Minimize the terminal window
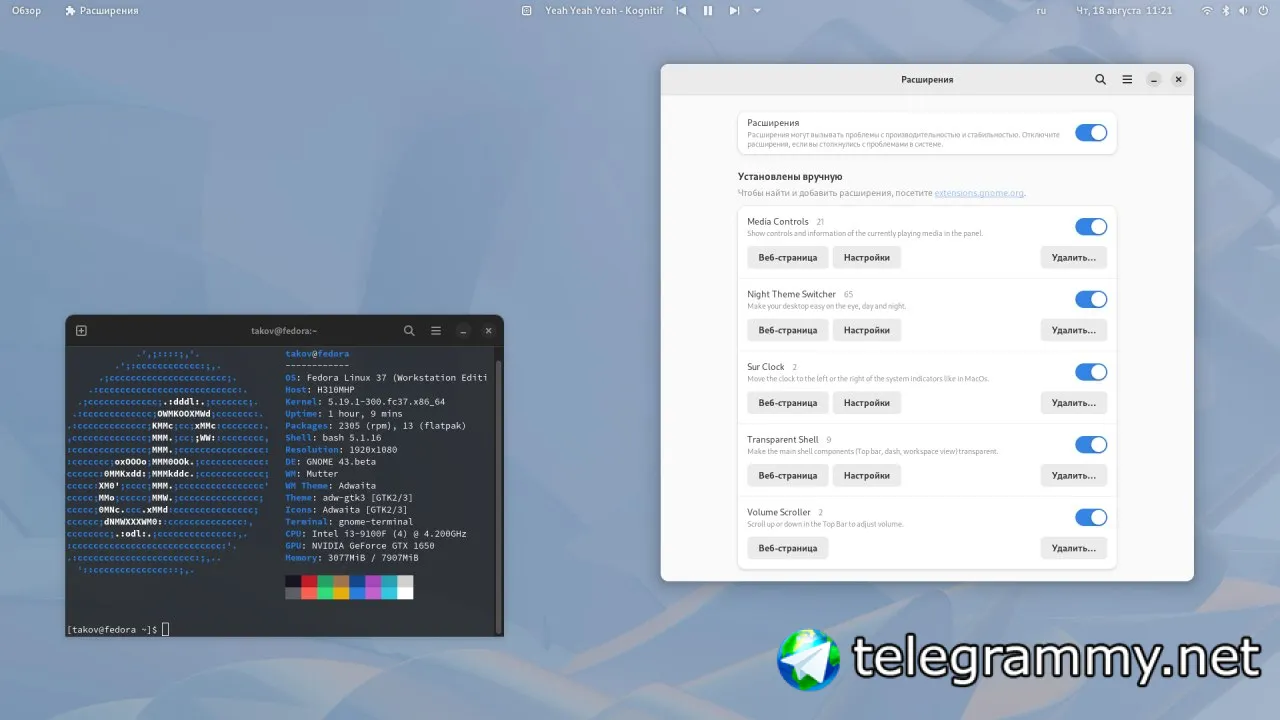 [x=462, y=330]
